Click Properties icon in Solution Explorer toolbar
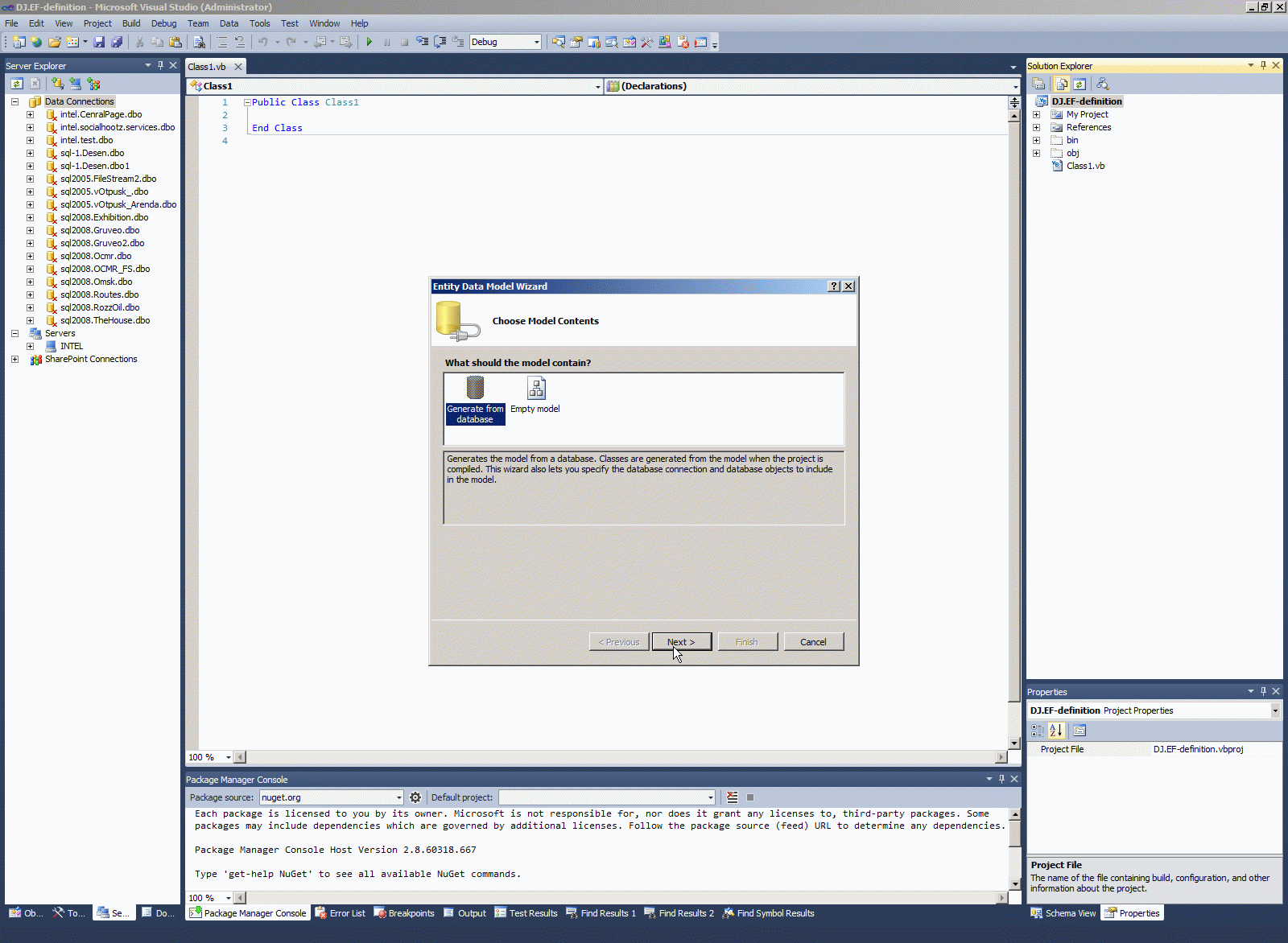1288x943 pixels. pos(1039,84)
